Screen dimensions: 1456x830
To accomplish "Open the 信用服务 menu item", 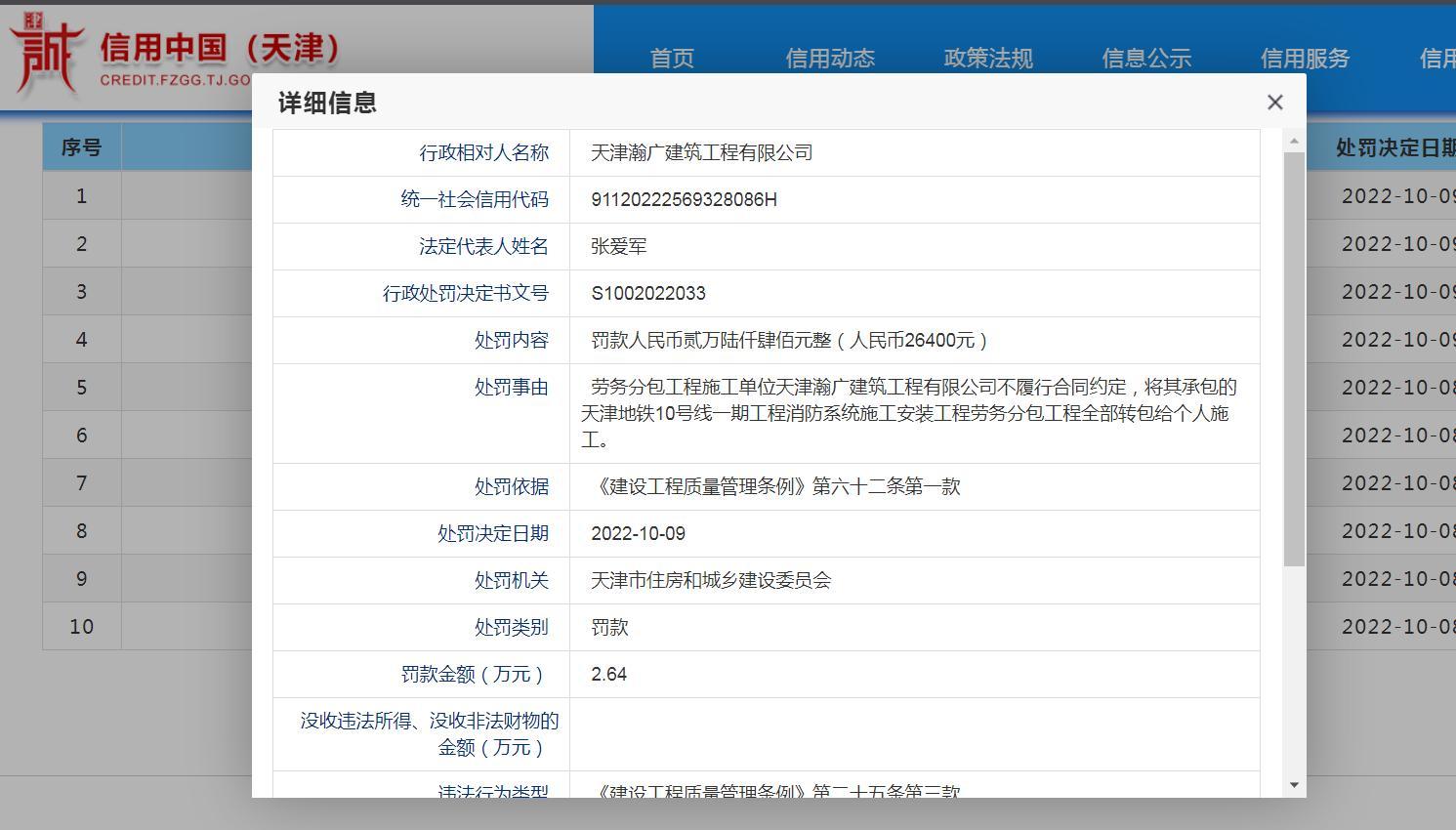I will coord(1305,59).
